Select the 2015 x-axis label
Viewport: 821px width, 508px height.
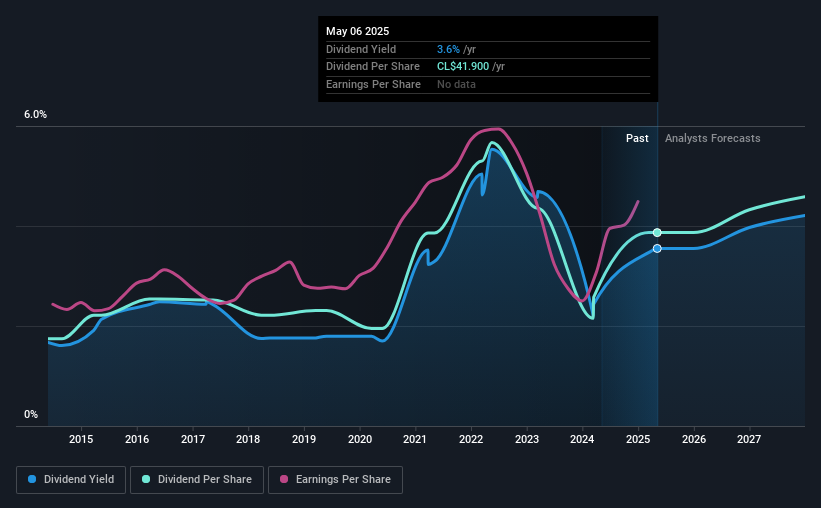tap(81, 439)
